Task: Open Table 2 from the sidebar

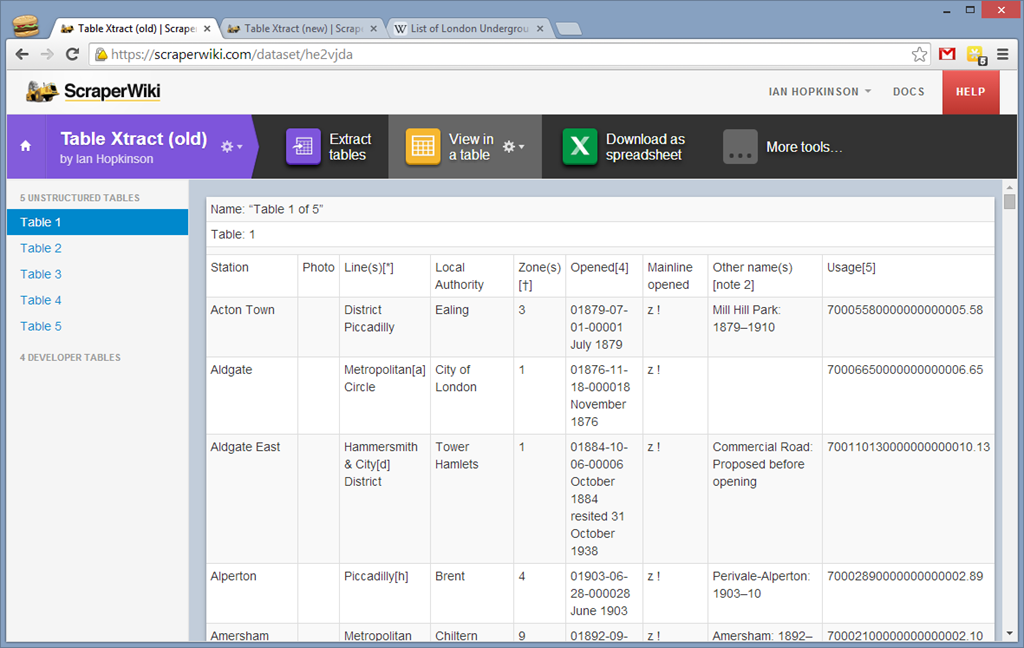Action: point(40,248)
